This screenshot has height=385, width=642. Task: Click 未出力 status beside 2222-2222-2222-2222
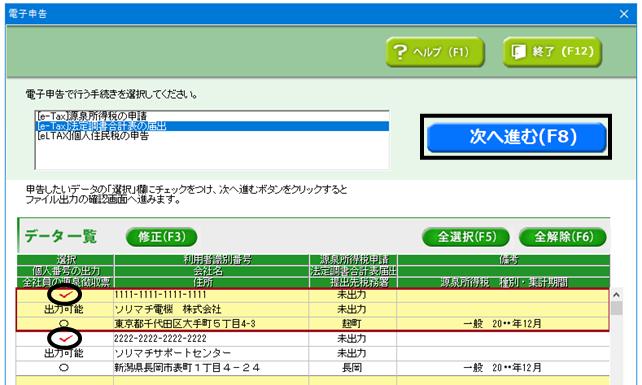[352, 338]
